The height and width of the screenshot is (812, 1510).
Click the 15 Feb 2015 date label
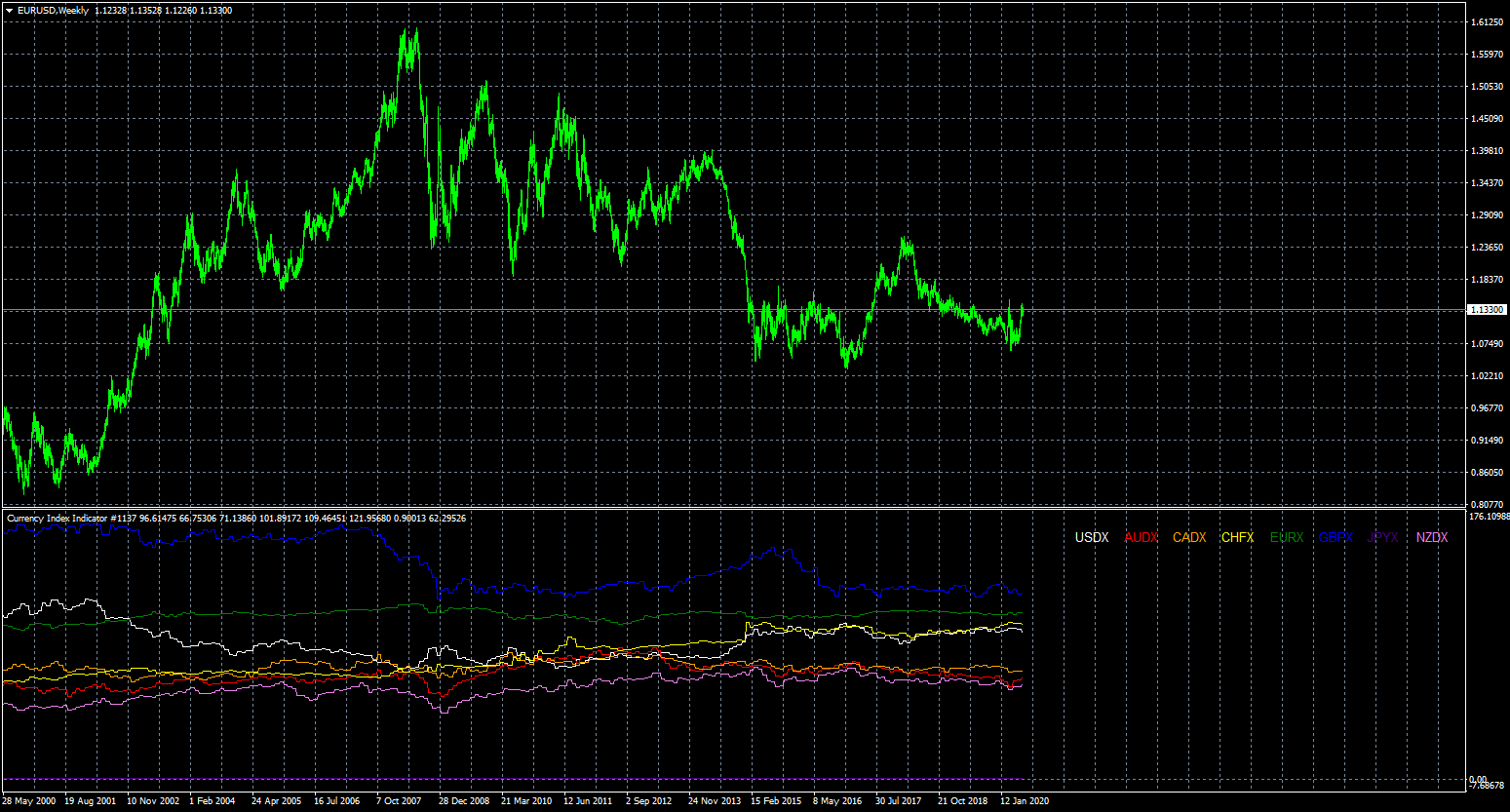point(776,801)
